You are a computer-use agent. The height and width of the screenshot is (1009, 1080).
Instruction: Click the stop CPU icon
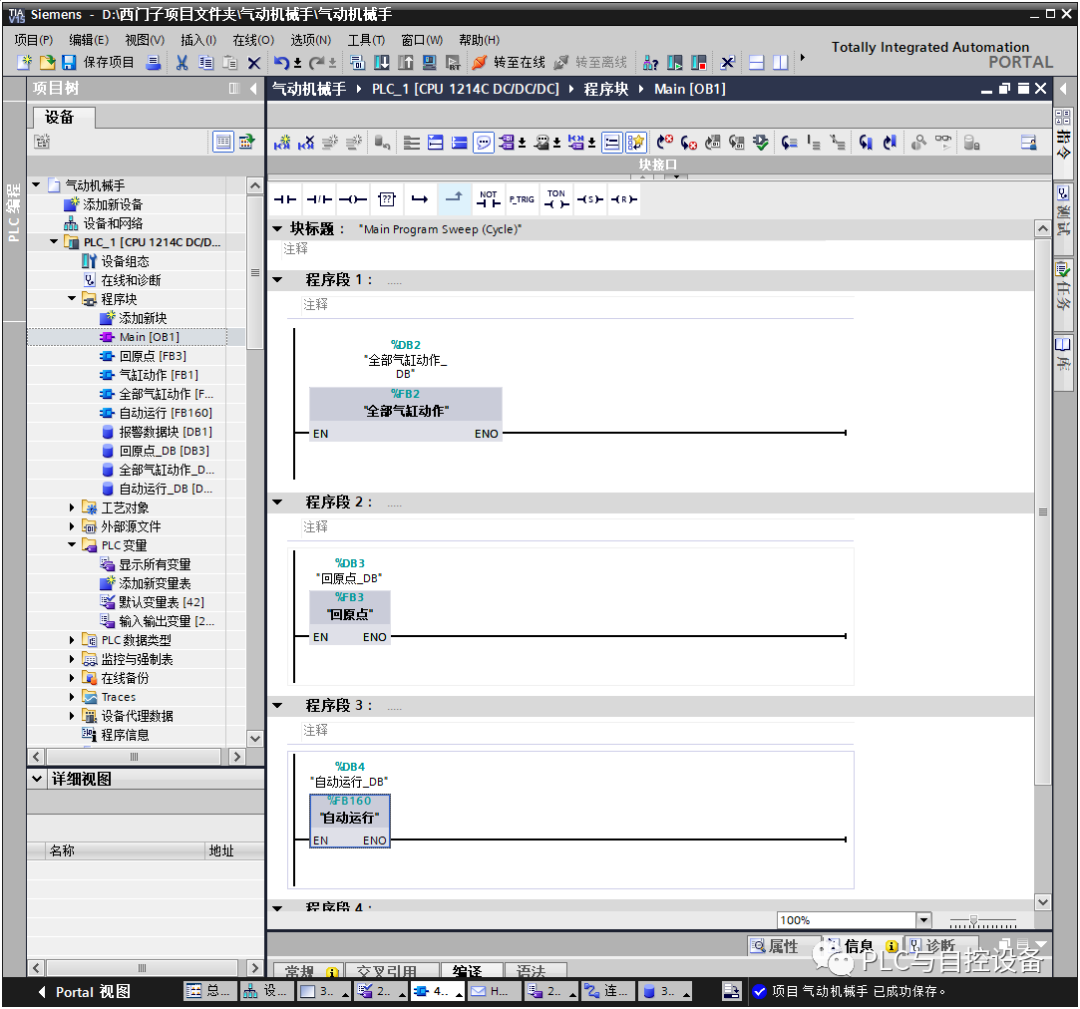click(698, 63)
